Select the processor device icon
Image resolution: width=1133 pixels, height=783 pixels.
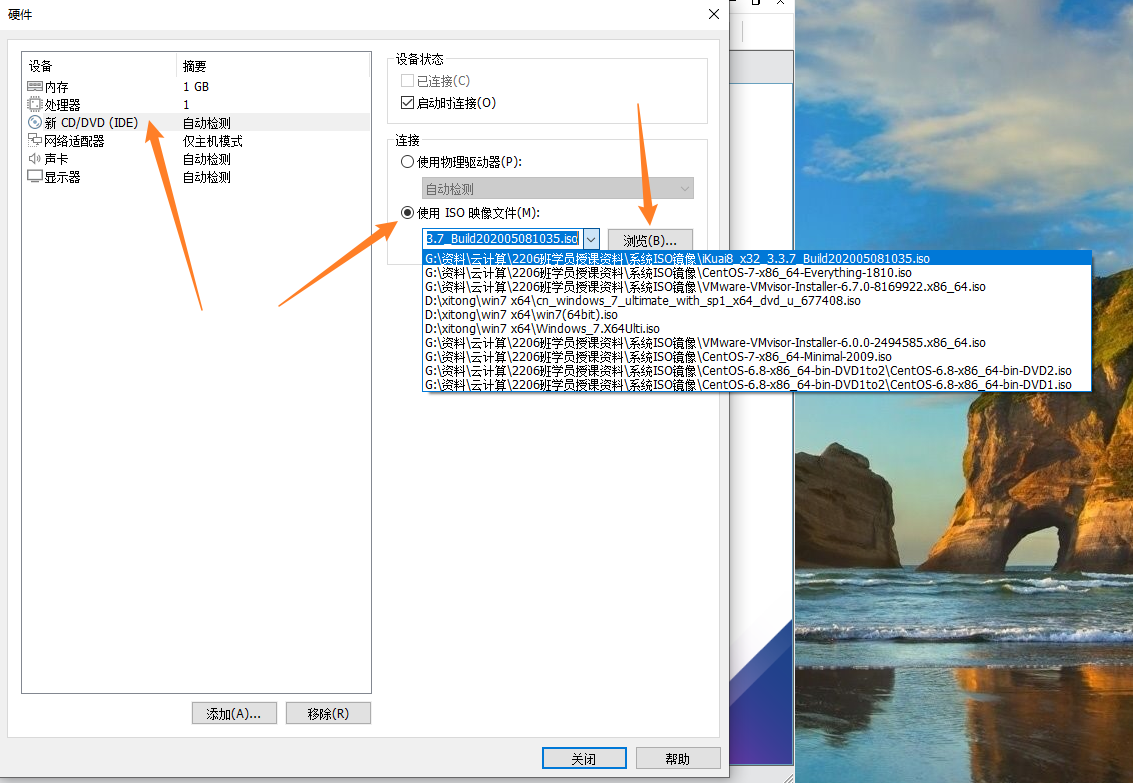tap(35, 105)
